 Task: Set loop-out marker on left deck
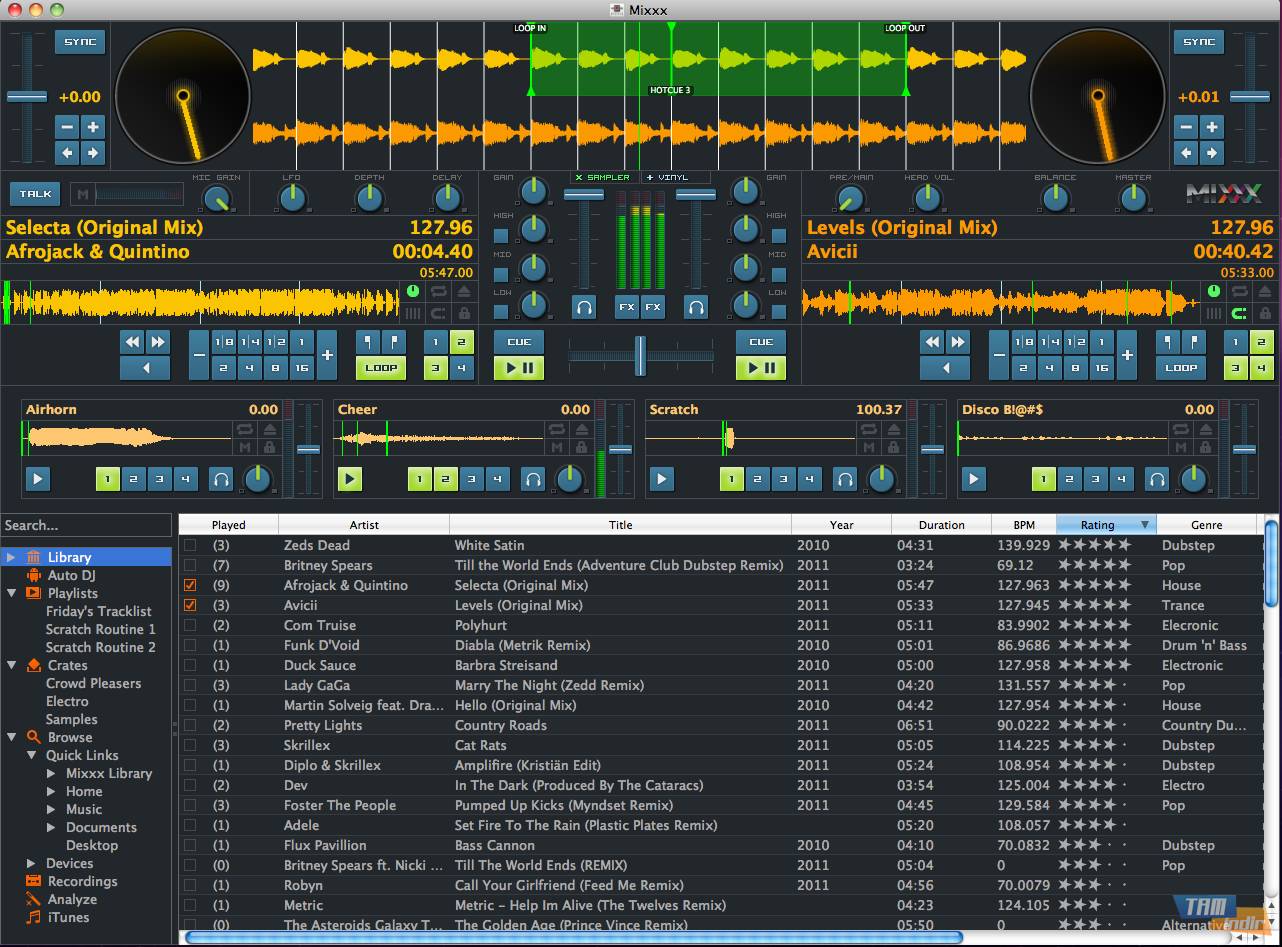pyautogui.click(x=394, y=342)
